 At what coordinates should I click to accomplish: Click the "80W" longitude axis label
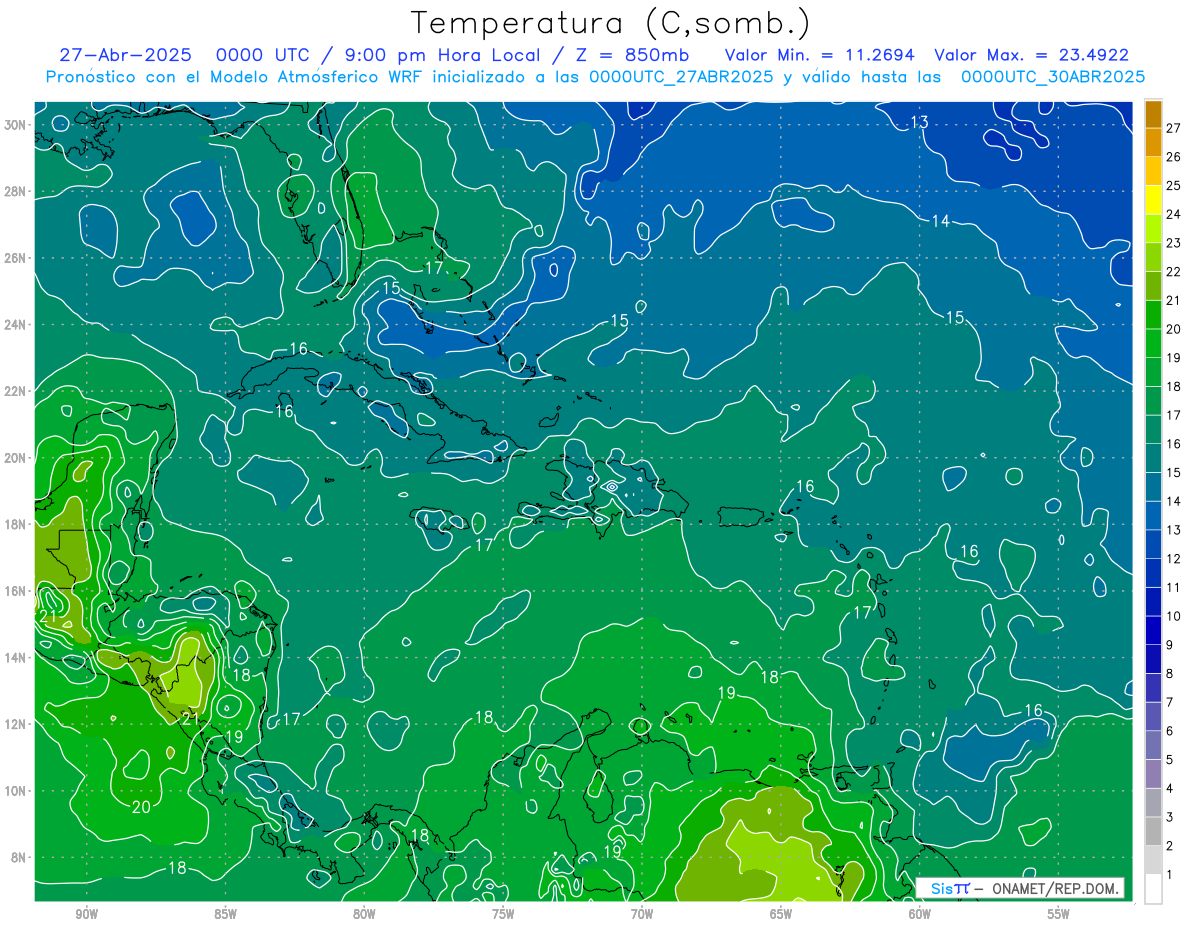[364, 913]
